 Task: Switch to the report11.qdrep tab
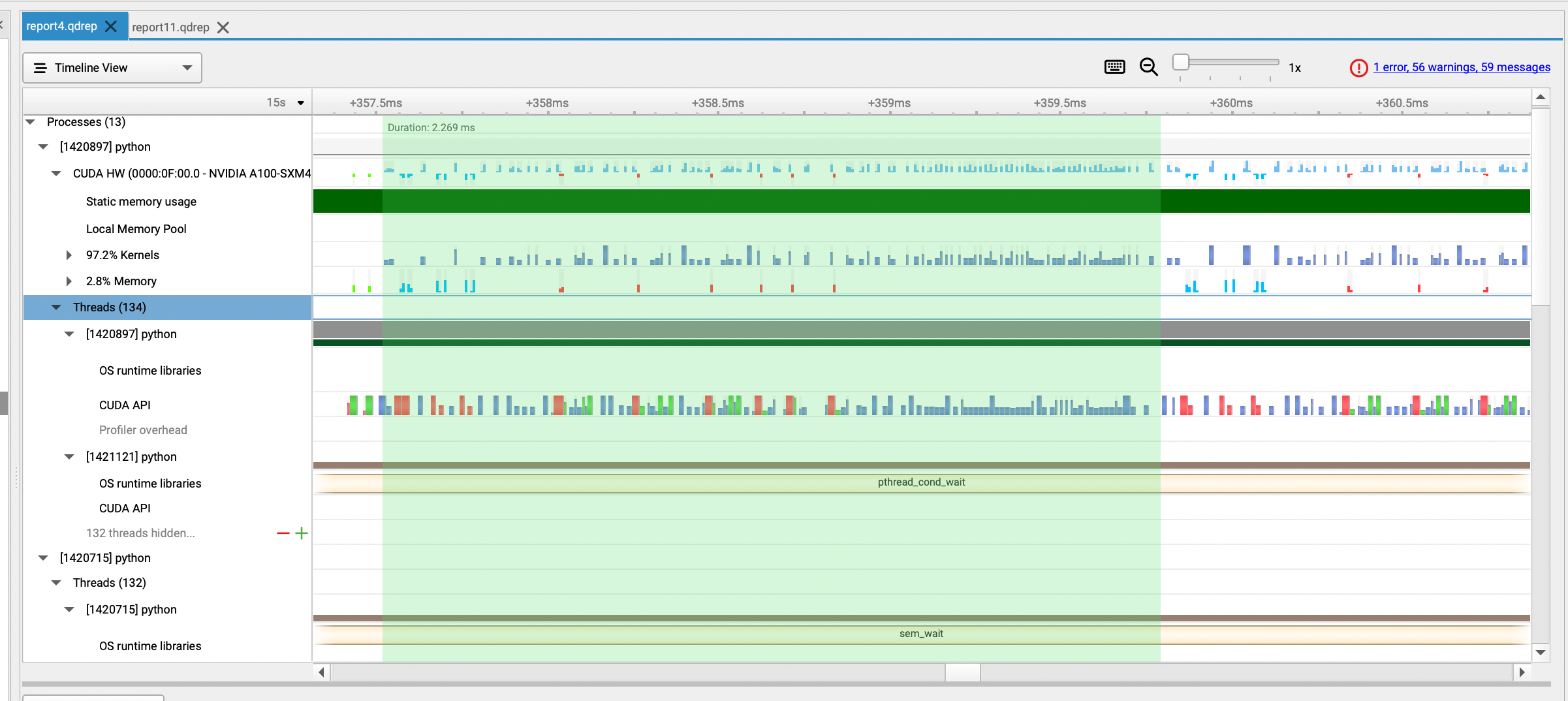170,27
